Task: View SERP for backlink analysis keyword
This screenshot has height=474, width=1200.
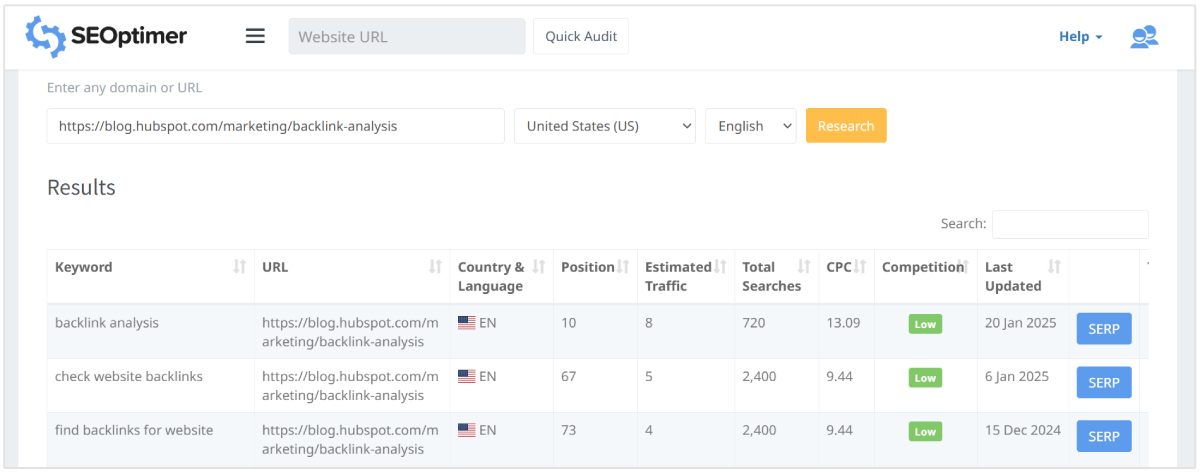Action: pos(1103,329)
